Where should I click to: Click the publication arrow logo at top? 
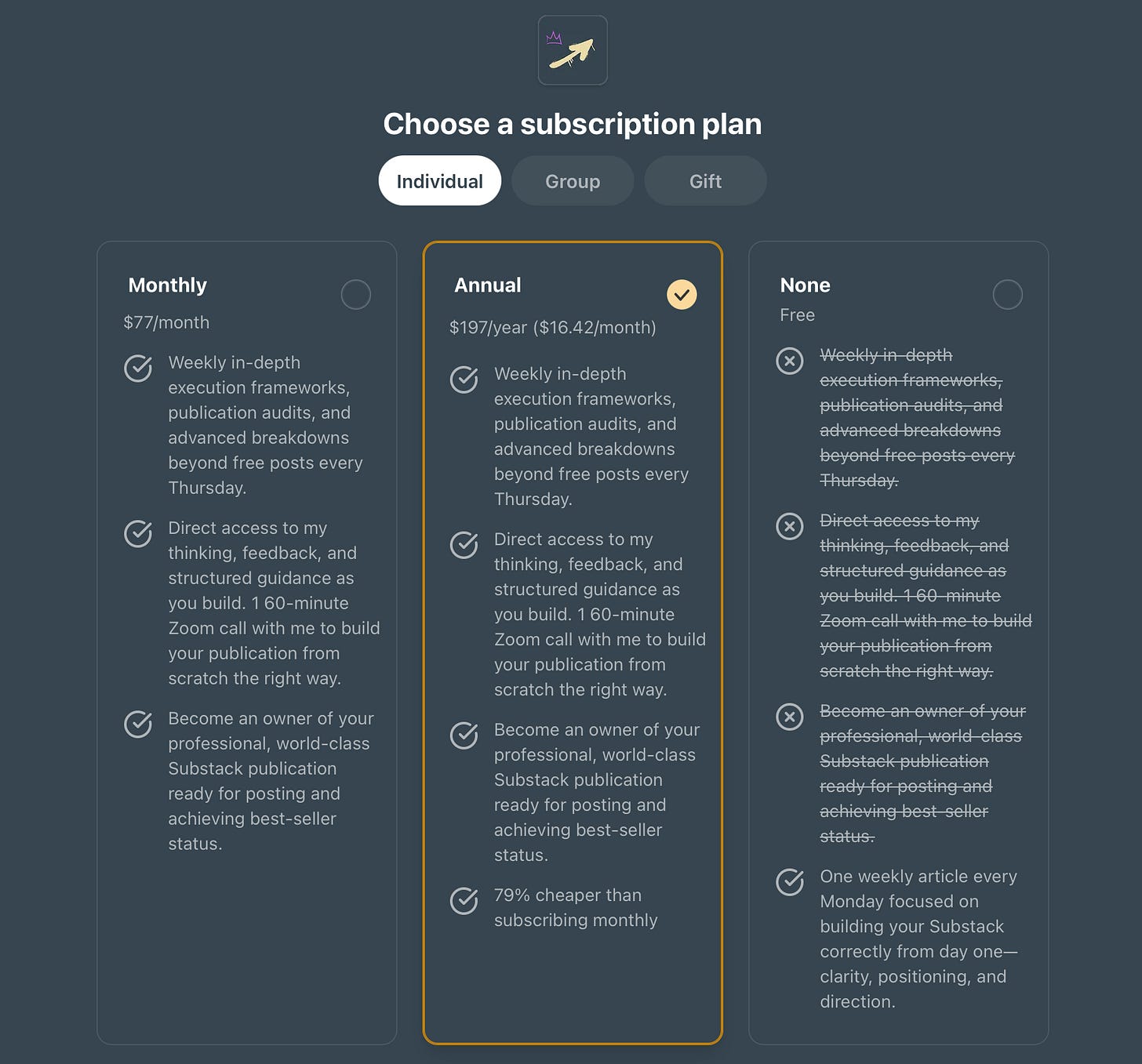[573, 50]
